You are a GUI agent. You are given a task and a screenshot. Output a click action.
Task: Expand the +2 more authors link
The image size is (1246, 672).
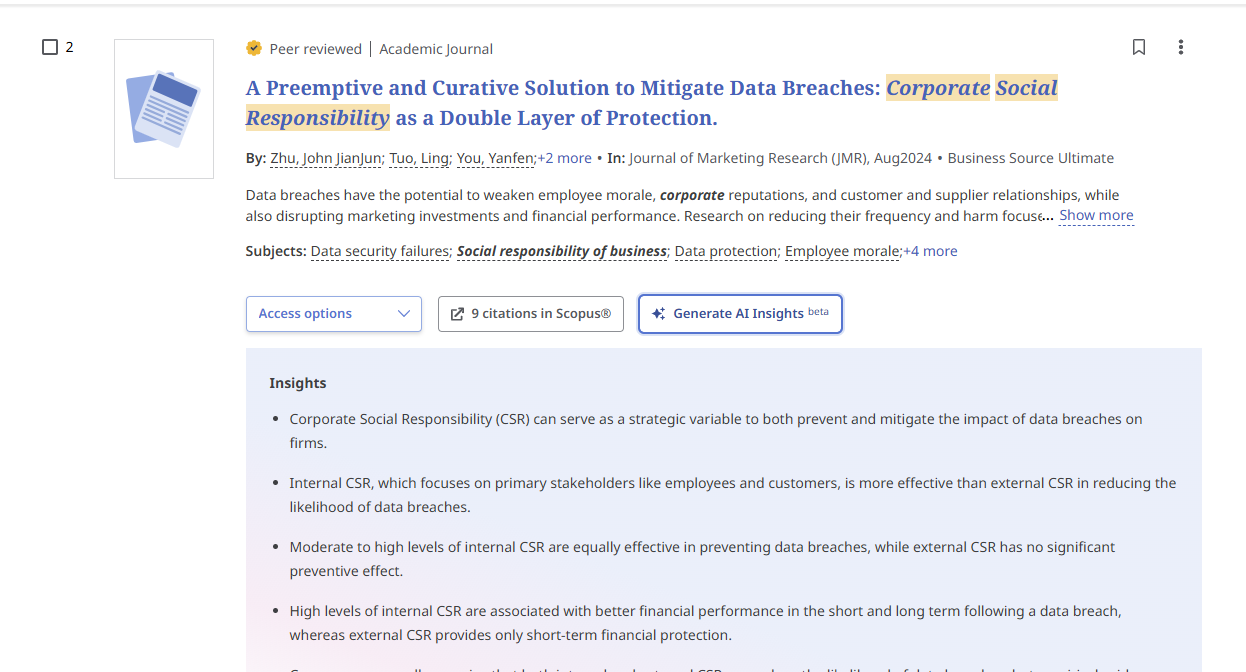tap(565, 158)
